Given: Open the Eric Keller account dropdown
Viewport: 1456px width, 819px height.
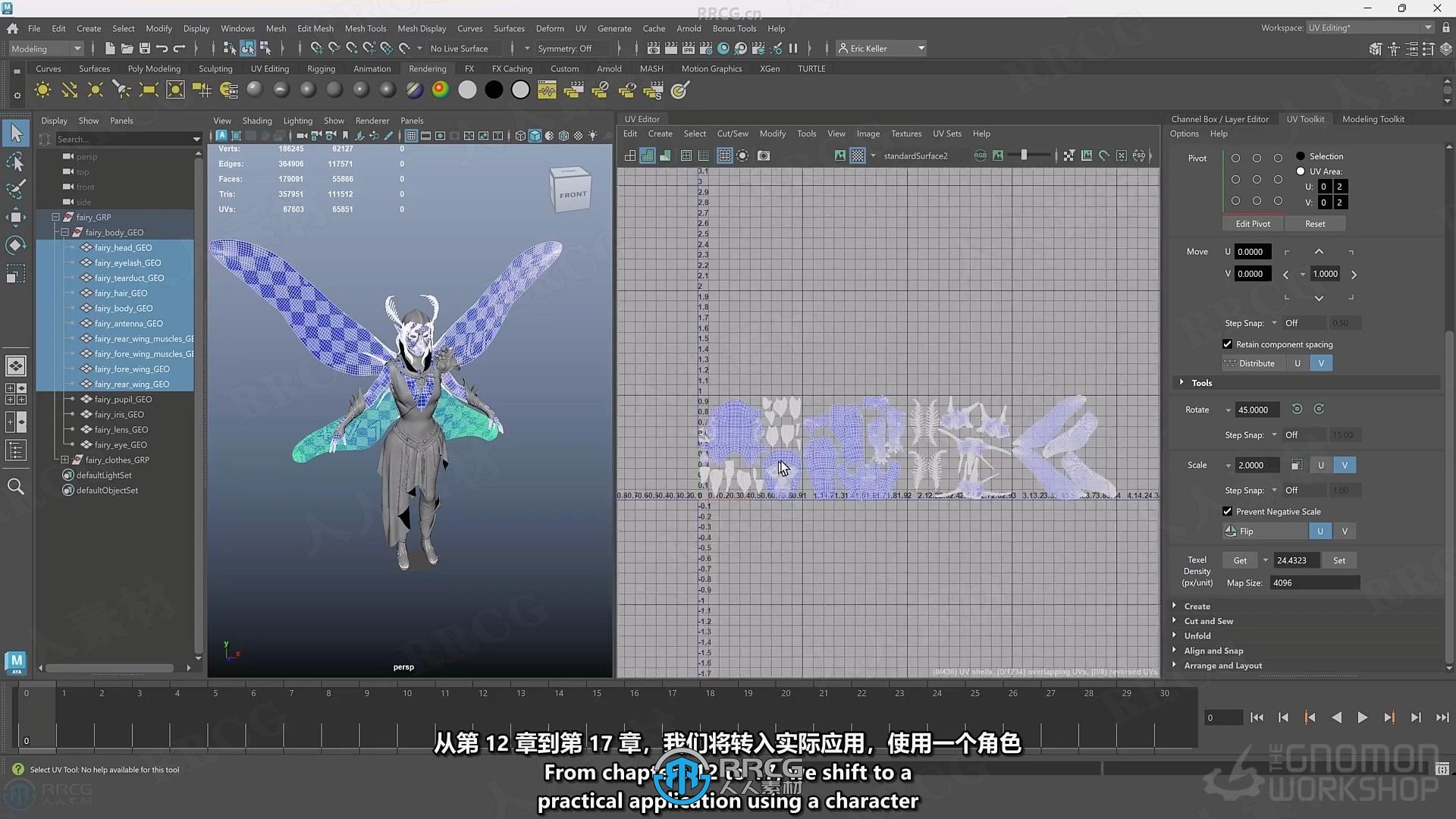Looking at the screenshot, I should tap(882, 49).
